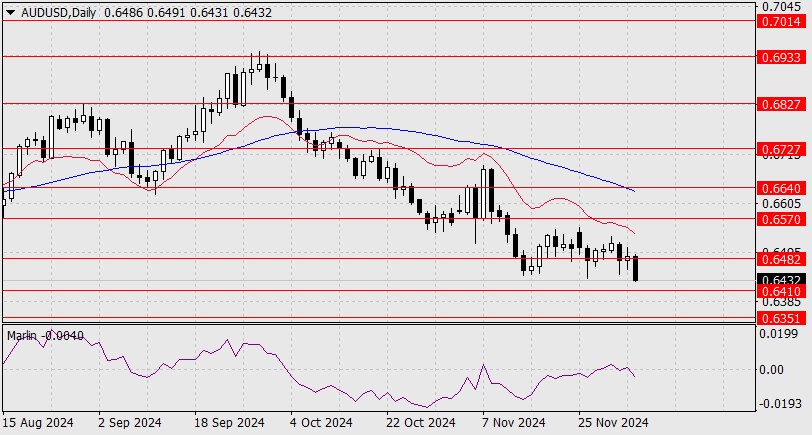Click the 7 Nov 2024 date label

pyautogui.click(x=513, y=423)
